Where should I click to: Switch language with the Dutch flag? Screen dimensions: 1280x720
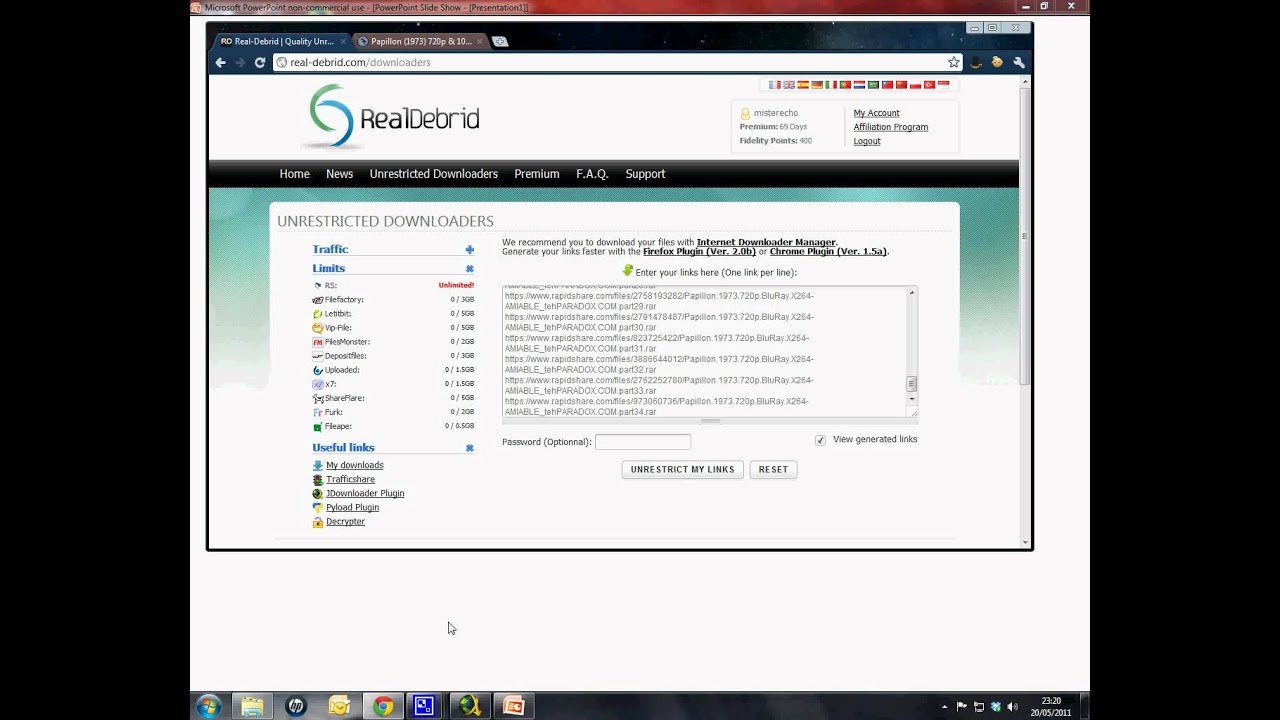859,85
